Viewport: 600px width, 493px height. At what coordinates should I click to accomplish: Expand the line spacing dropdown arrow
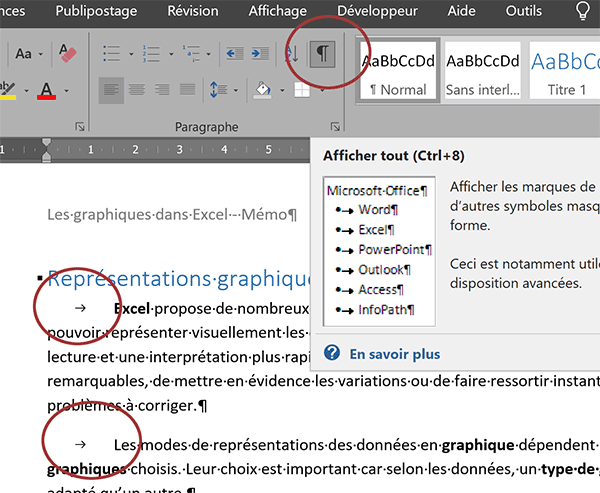(236, 91)
